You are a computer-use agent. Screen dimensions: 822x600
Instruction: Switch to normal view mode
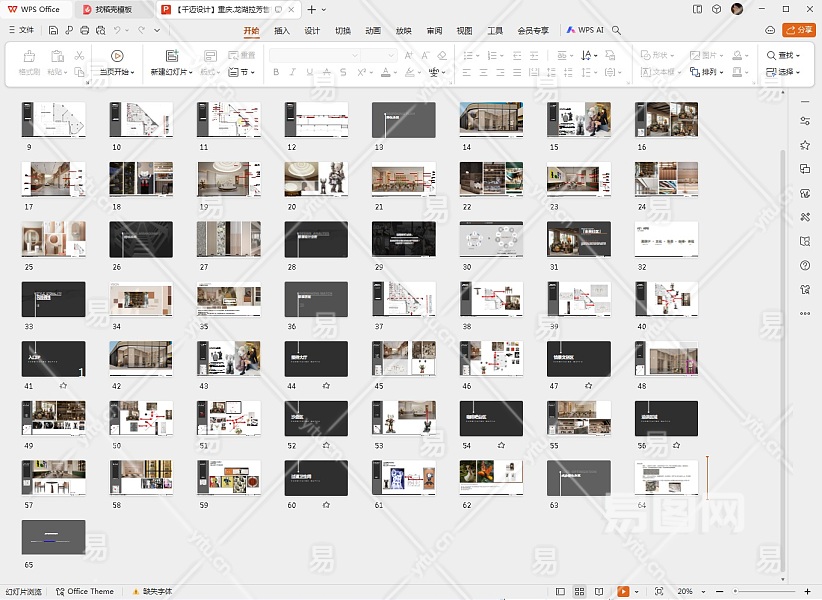click(x=559, y=591)
